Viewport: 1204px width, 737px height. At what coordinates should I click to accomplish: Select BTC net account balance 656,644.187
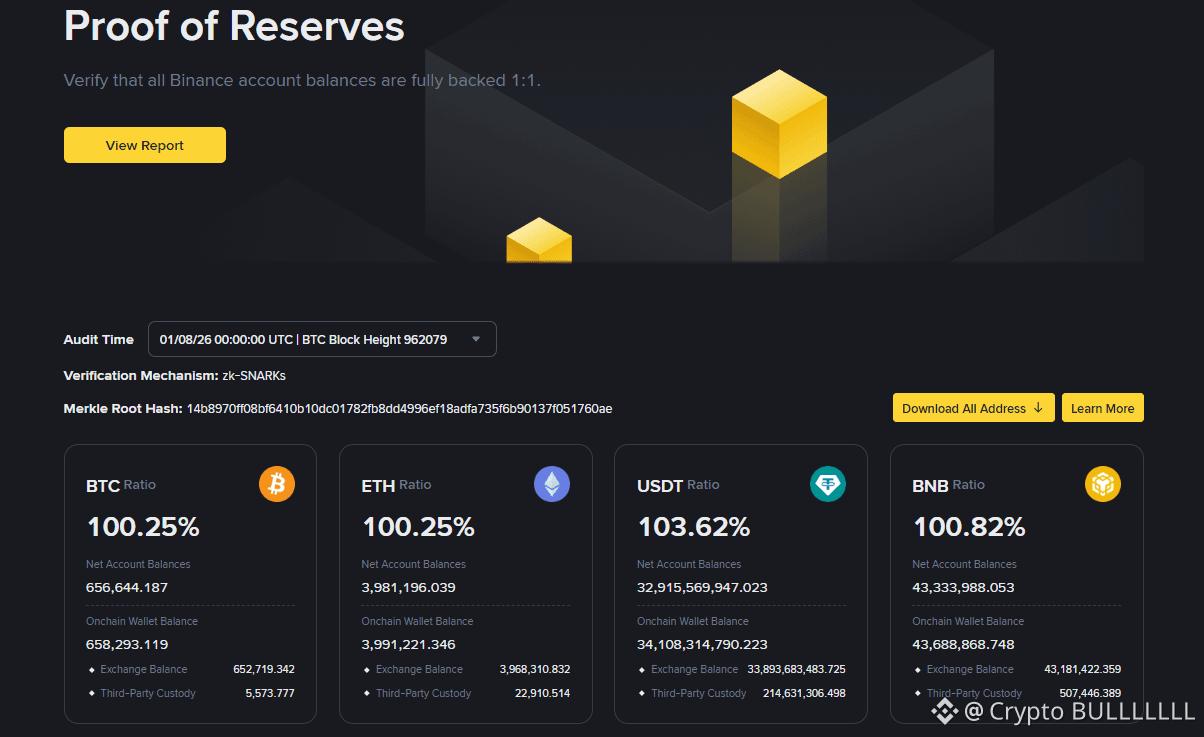(x=127, y=587)
